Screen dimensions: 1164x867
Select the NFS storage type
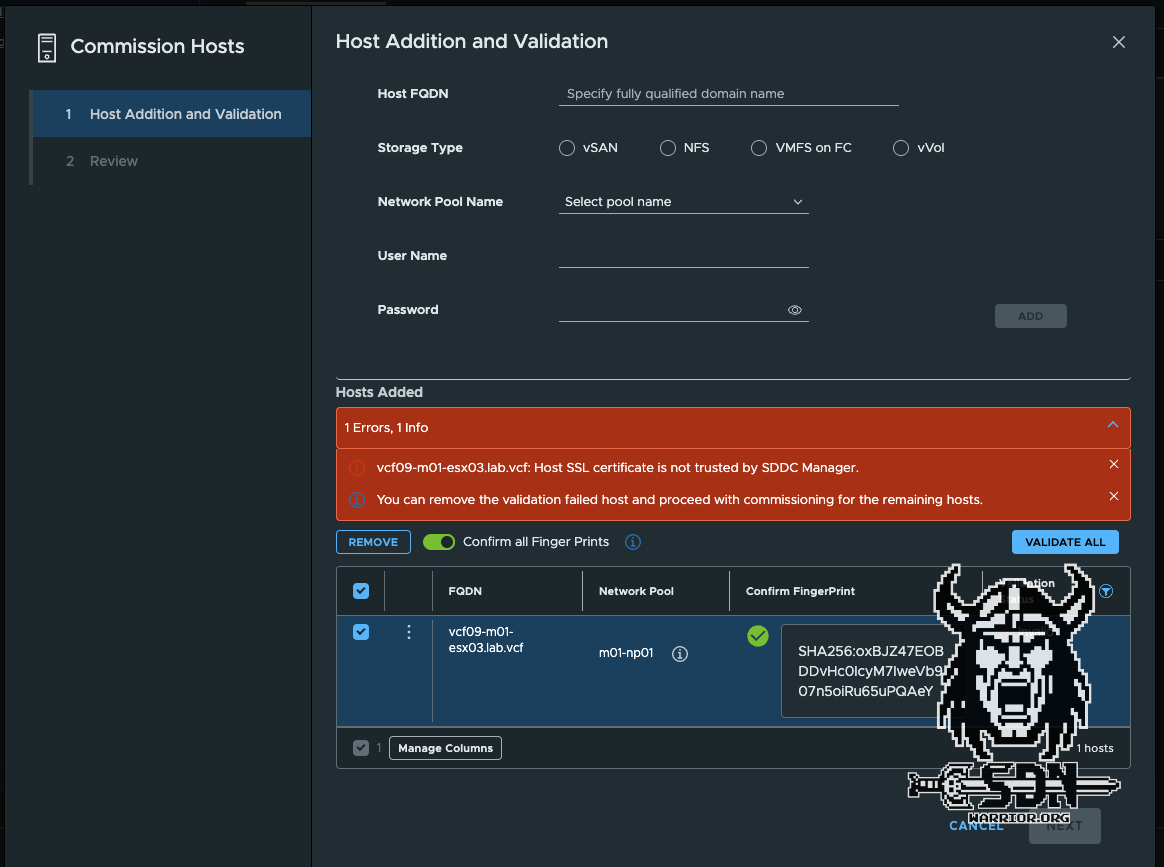tap(668, 148)
